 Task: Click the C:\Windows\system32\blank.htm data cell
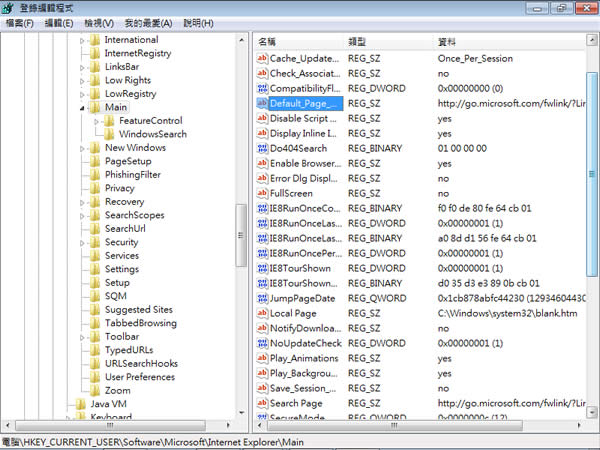507,313
